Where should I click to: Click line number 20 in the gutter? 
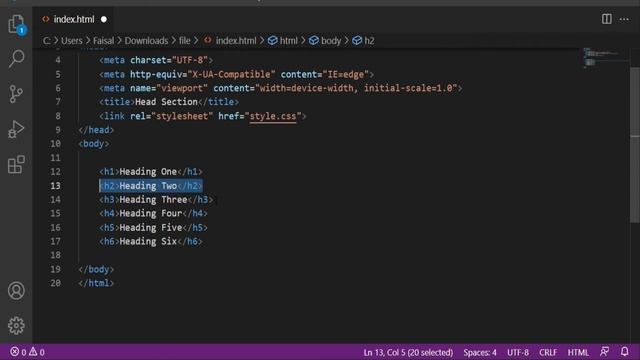(x=56, y=283)
